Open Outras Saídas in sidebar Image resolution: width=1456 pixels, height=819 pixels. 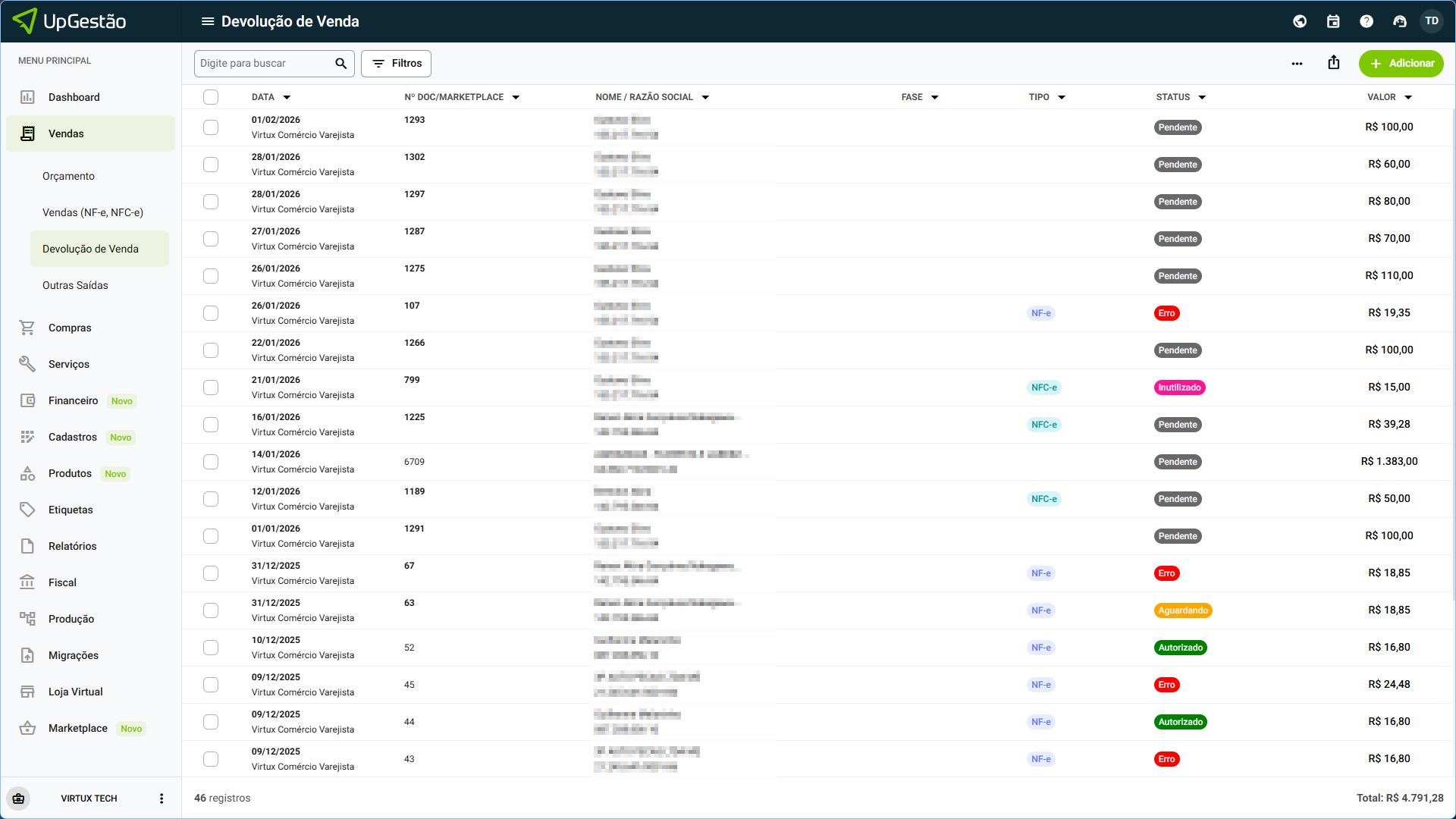(x=75, y=285)
